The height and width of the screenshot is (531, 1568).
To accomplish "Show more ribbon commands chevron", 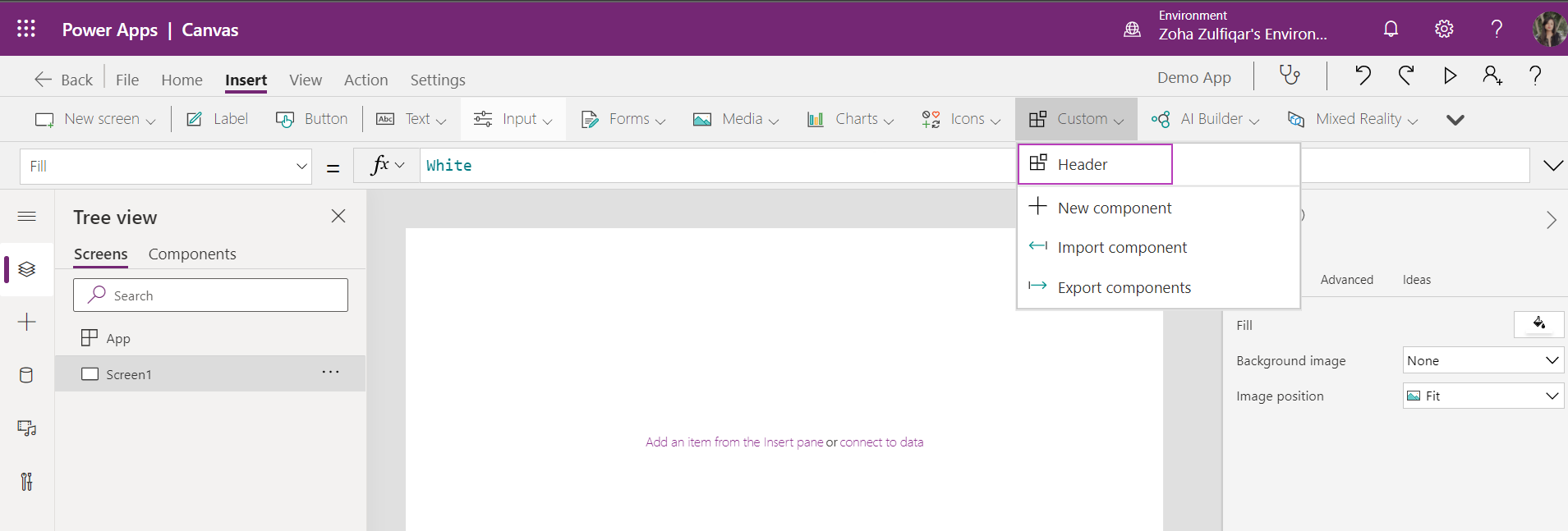I will coord(1455,120).
